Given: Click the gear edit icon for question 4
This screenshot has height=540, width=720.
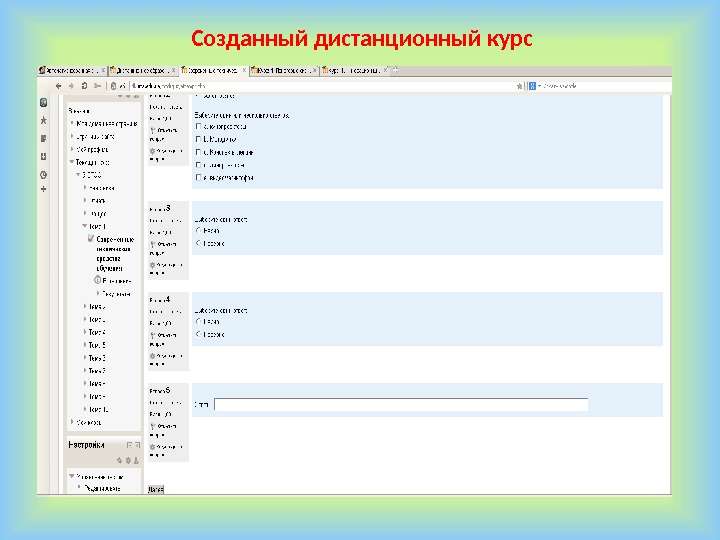Looking at the screenshot, I should [152, 356].
